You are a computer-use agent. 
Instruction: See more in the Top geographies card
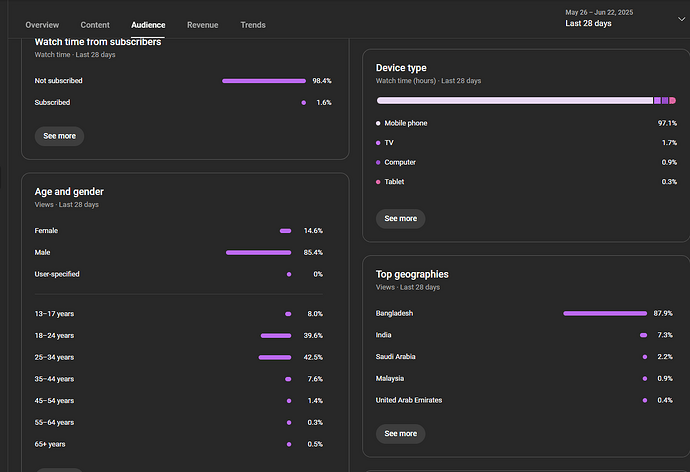pos(400,434)
